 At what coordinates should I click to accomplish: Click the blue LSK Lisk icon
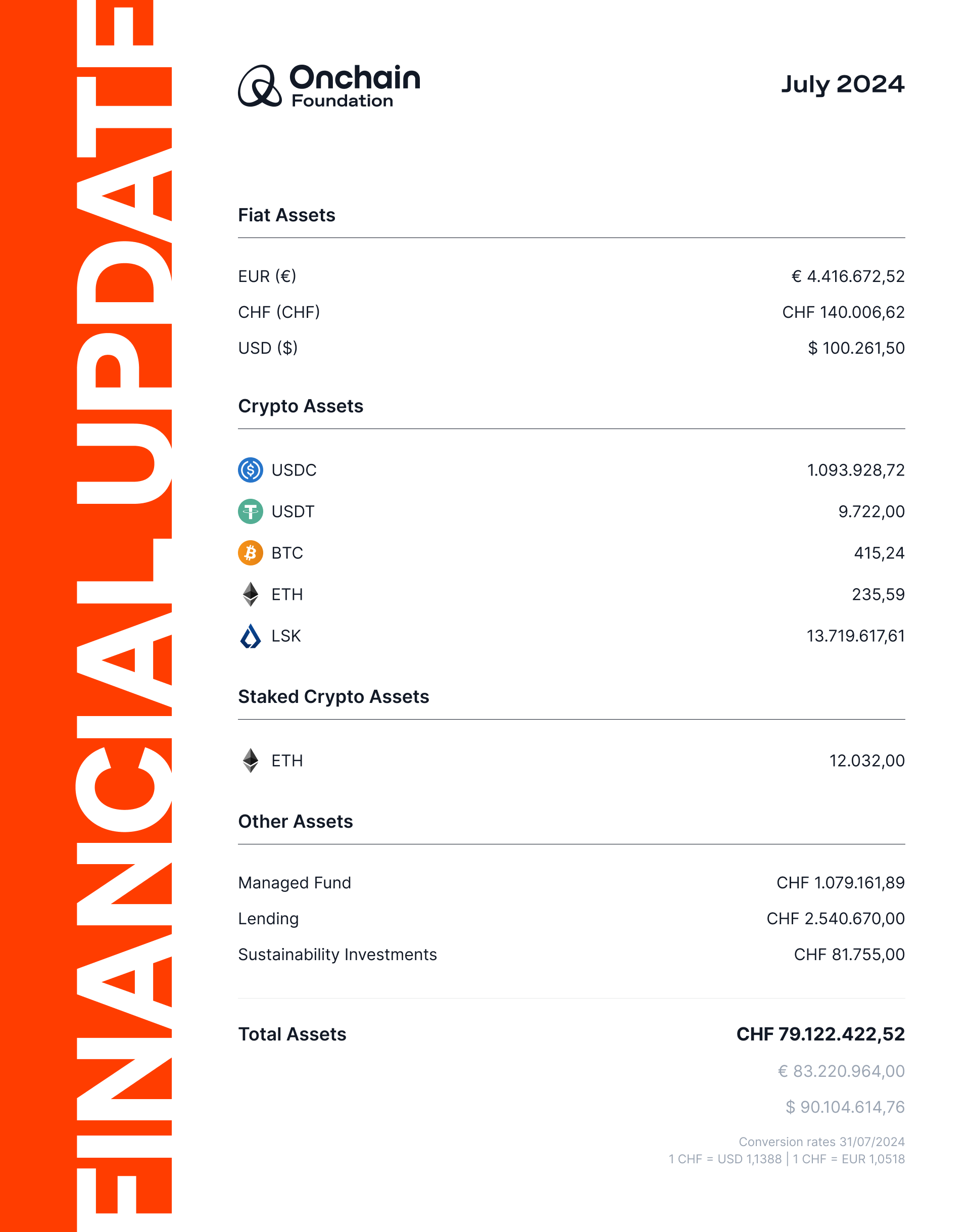(x=251, y=636)
